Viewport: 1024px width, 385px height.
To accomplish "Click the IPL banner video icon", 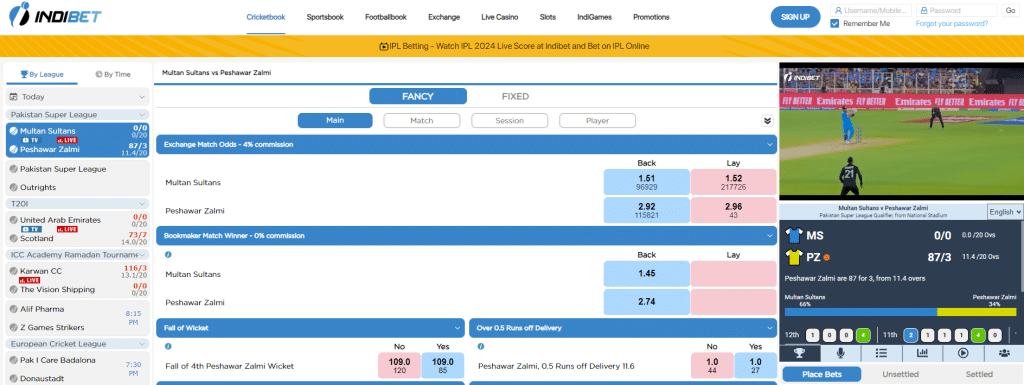I will pos(383,46).
